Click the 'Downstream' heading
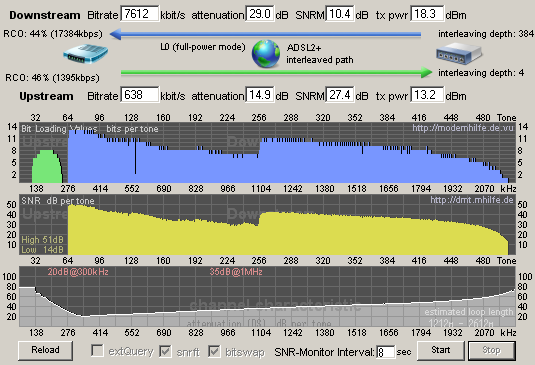The height and width of the screenshot is (365, 535). 45,15
